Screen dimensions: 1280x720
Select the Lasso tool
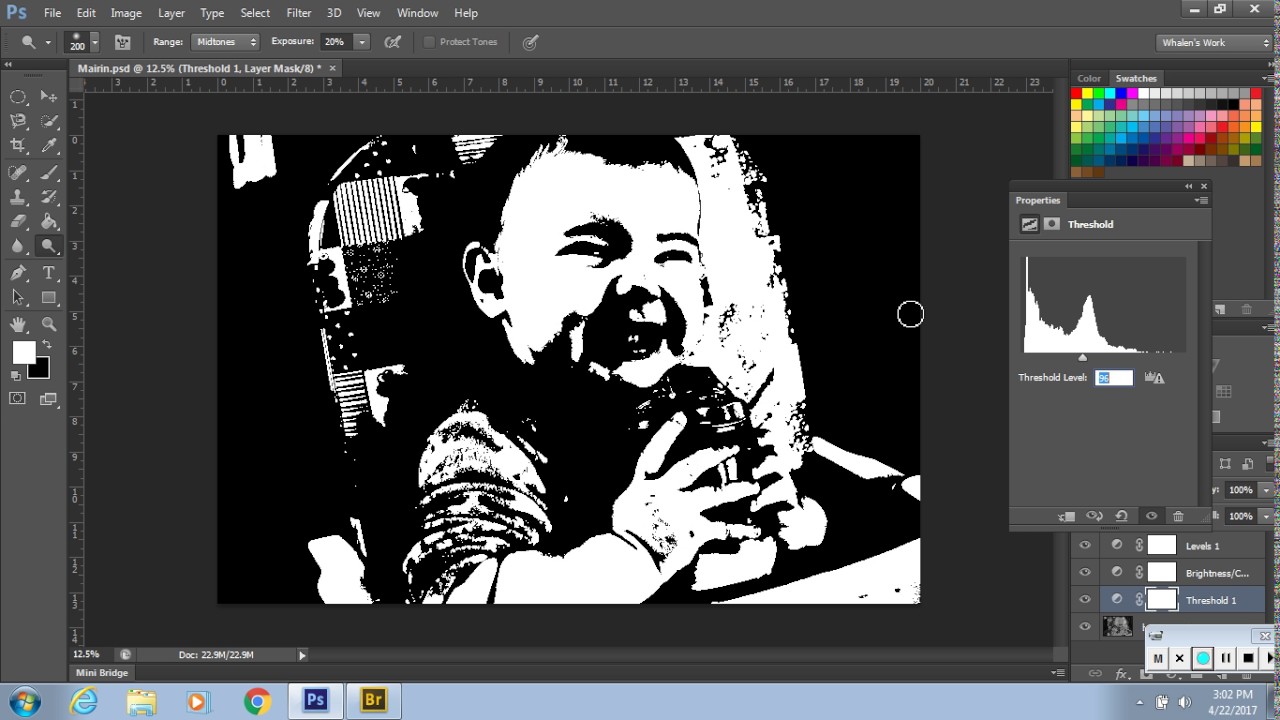[x=18, y=121]
